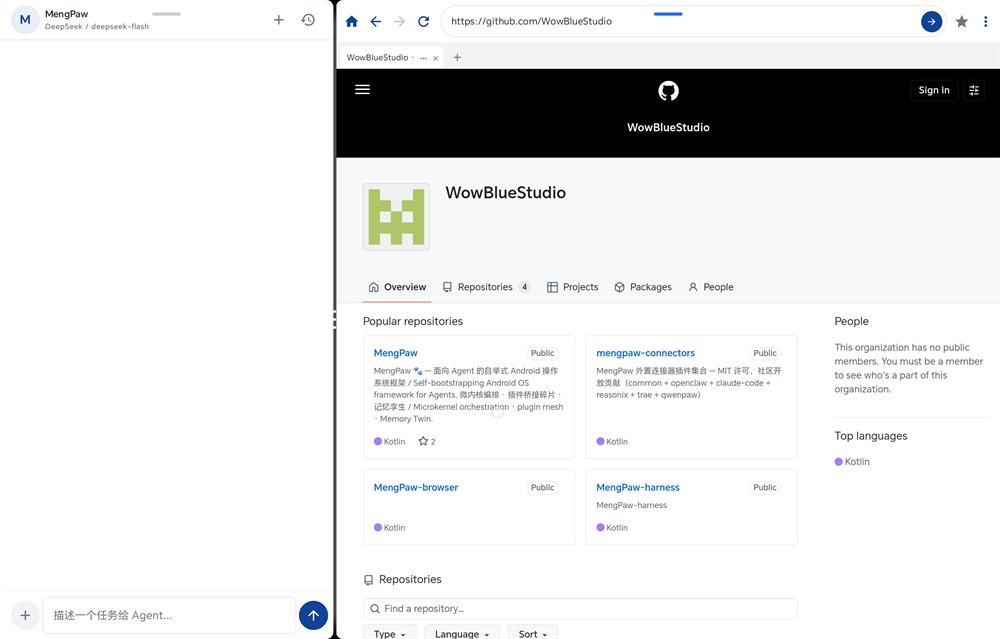Open mengpaw-connectors repository link
Viewport: 1000px width, 639px height.
pyautogui.click(x=645, y=353)
